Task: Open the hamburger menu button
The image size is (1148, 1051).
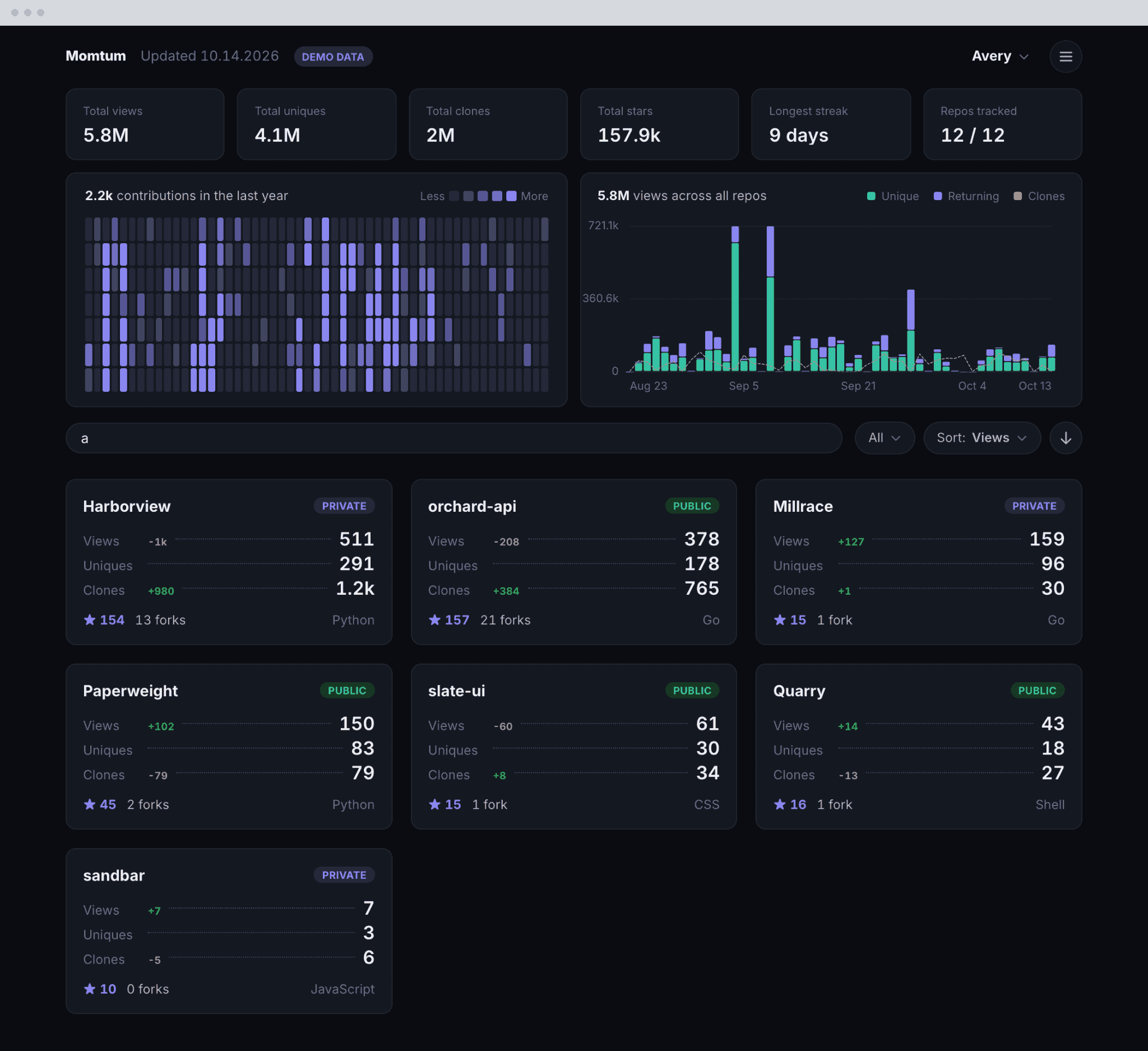Action: 1066,57
